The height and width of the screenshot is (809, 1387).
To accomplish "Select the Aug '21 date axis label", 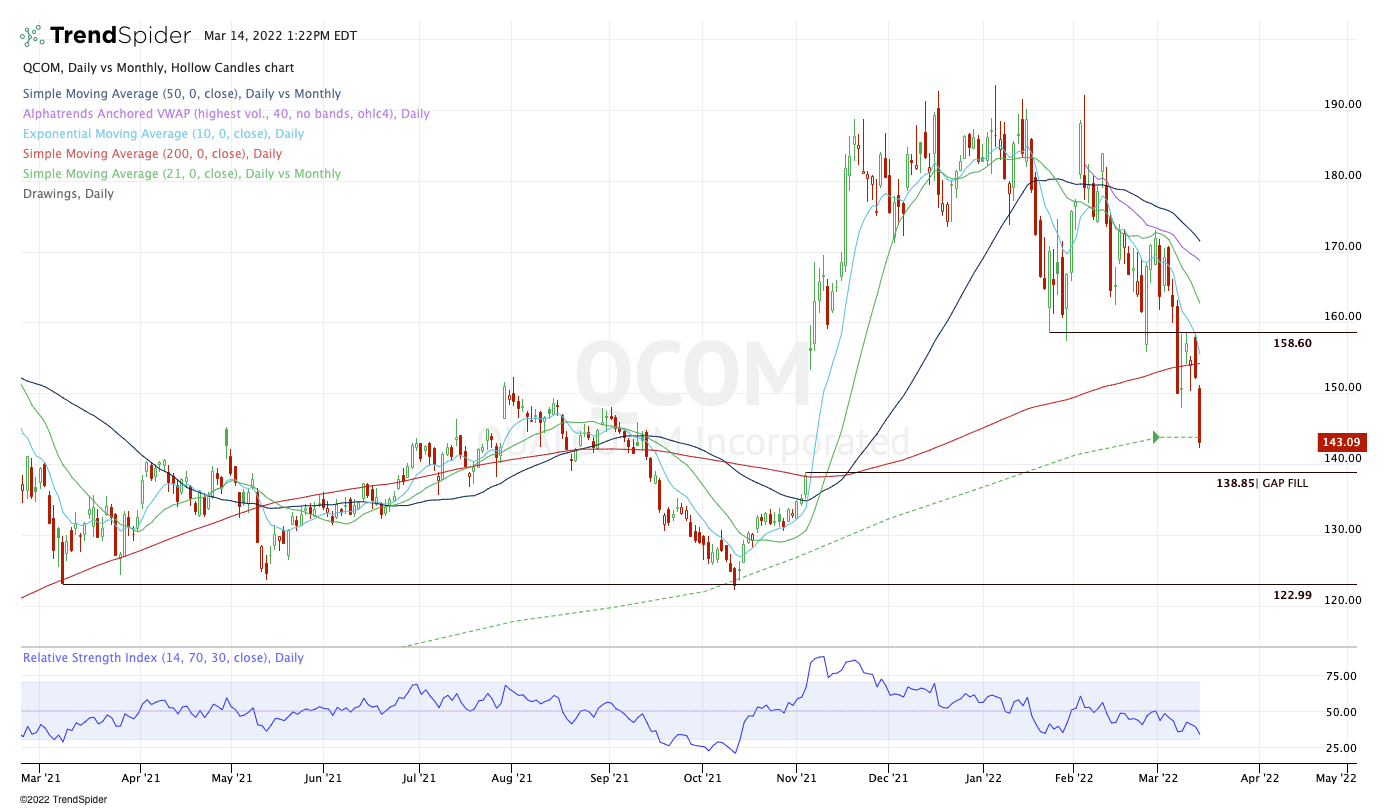I will [511, 776].
